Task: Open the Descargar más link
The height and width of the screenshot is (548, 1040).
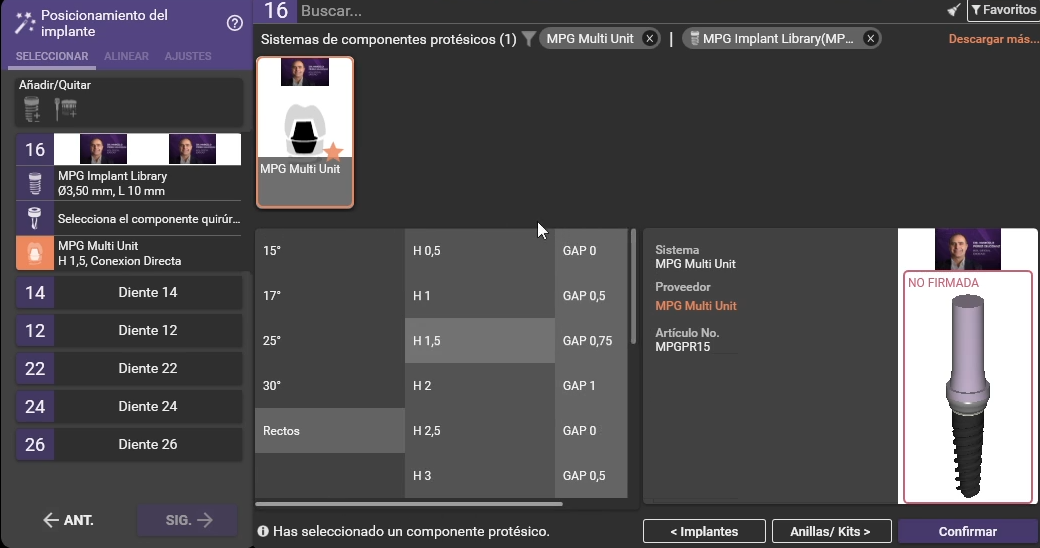Action: point(993,40)
